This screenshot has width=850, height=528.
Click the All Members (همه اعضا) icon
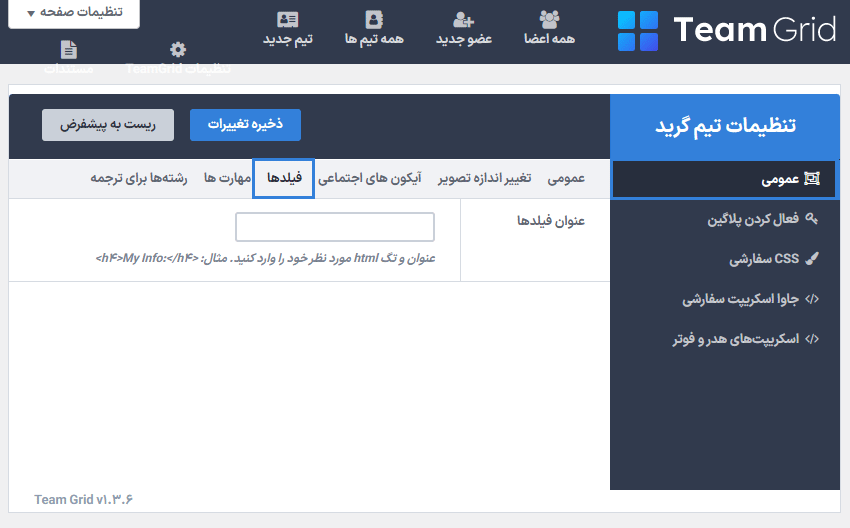tap(549, 20)
